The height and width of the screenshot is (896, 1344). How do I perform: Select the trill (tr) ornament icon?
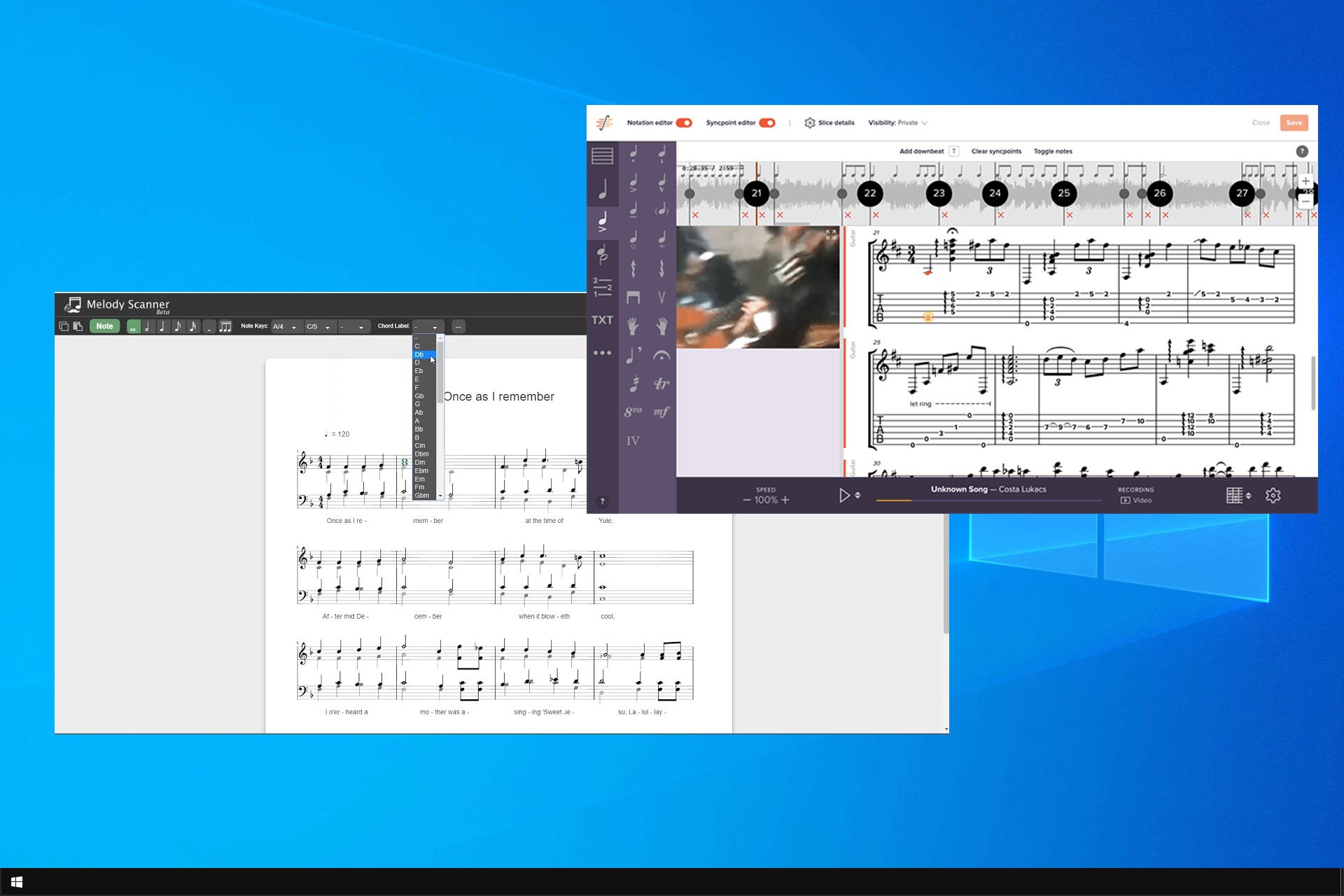(x=661, y=384)
